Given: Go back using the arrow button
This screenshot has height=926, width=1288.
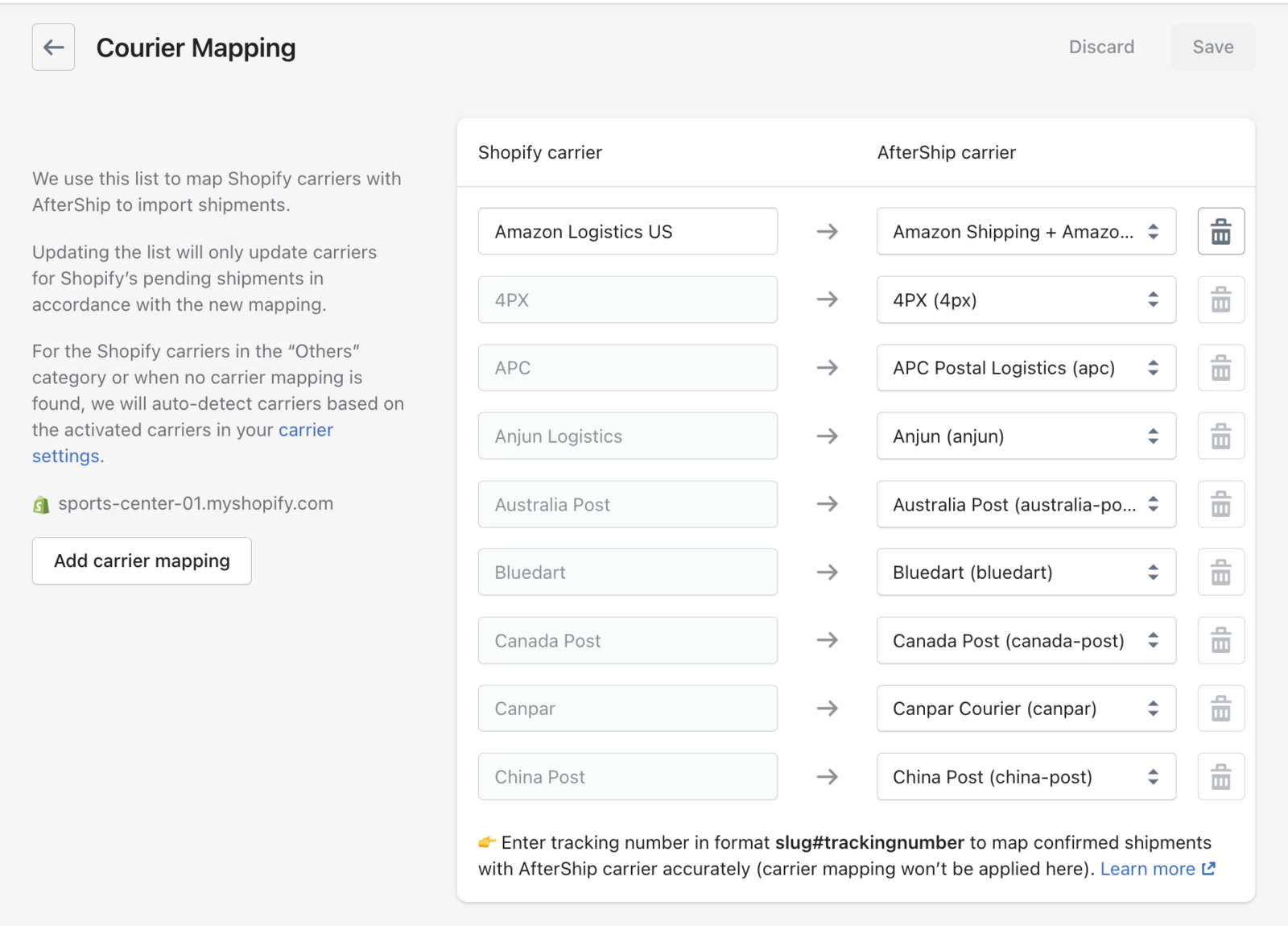Looking at the screenshot, I should pos(53,48).
